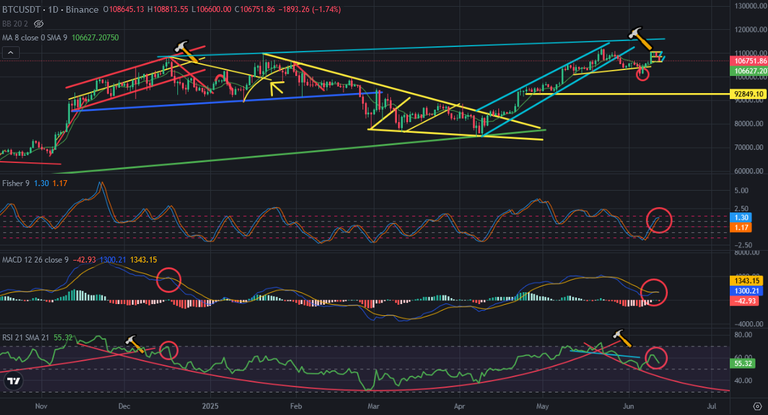Click the orange 1.17 Fisher label on the scale
This screenshot has width=768, height=415.
click(x=741, y=227)
